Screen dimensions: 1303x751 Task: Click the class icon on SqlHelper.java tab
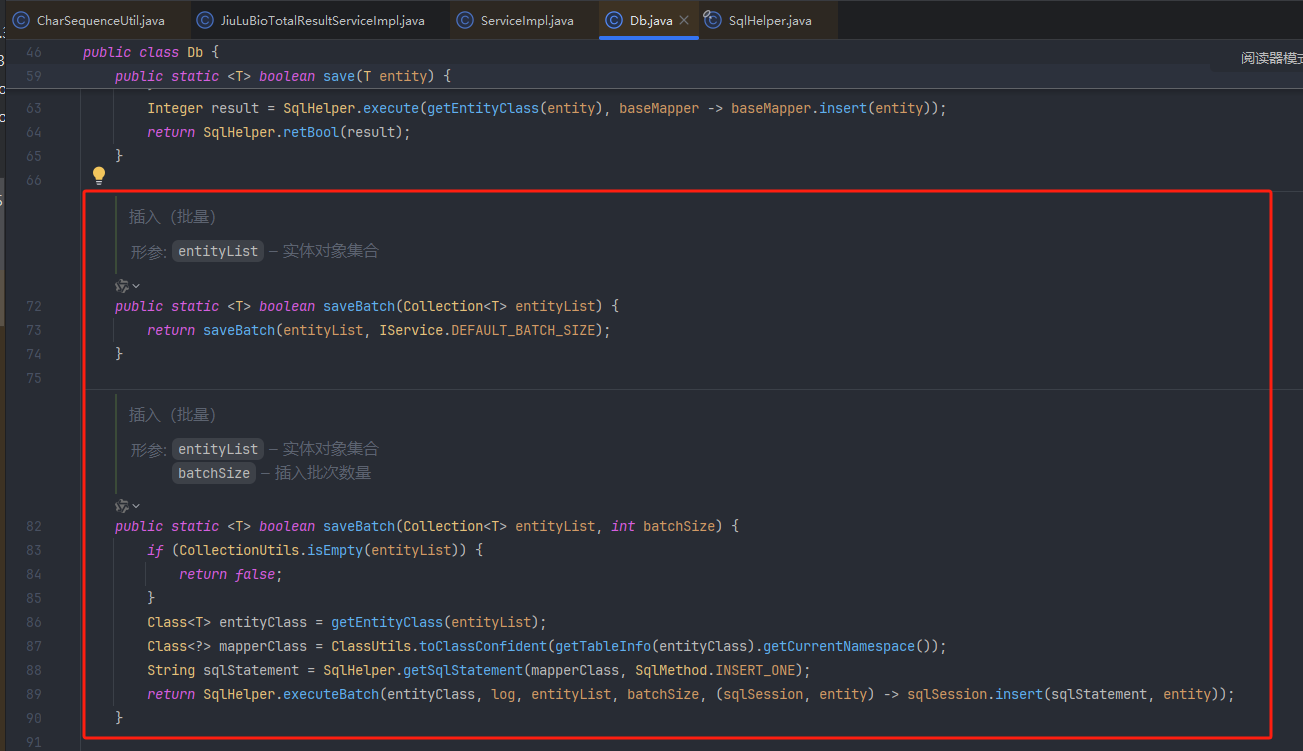tap(713, 20)
